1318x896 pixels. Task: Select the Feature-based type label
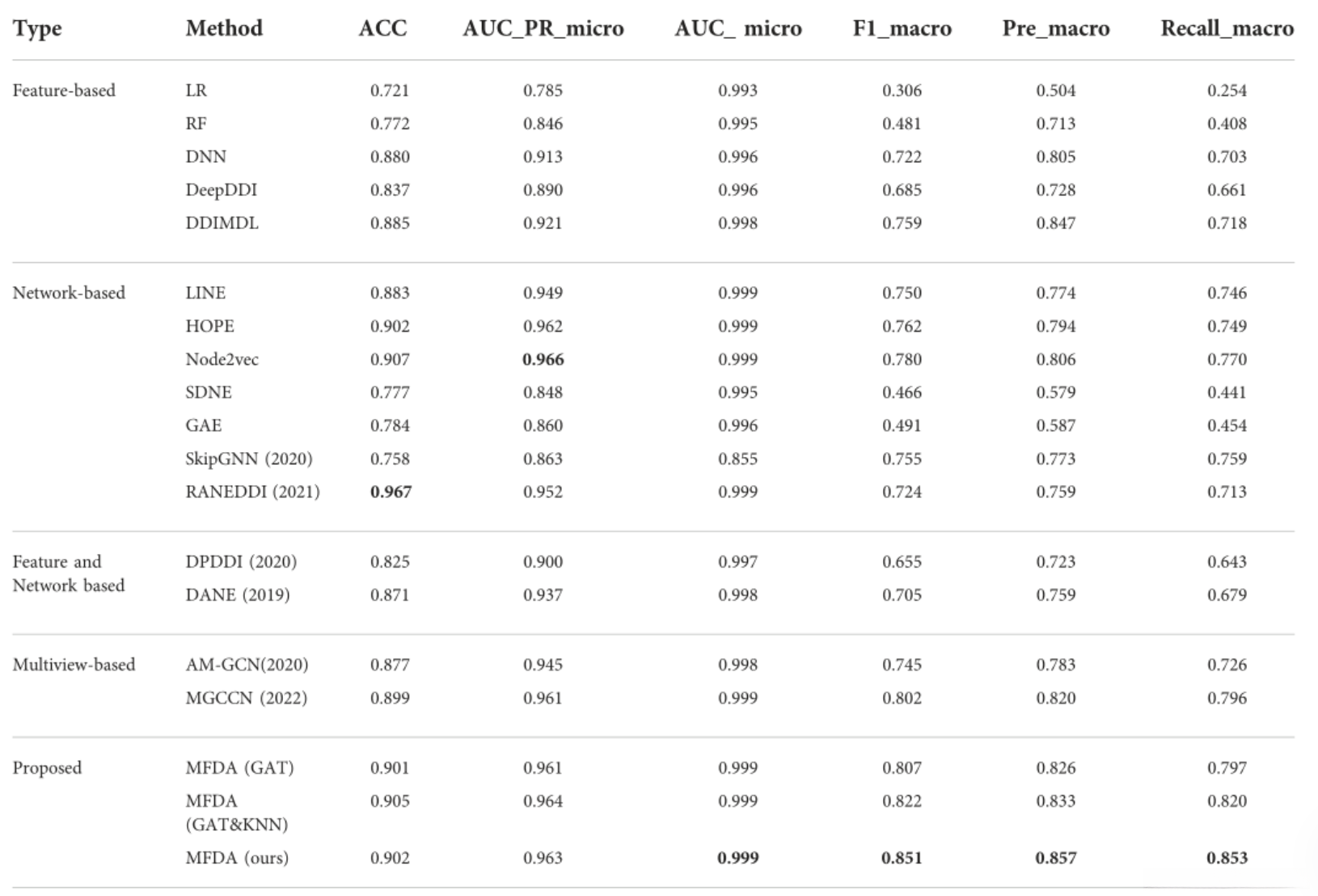[x=64, y=91]
